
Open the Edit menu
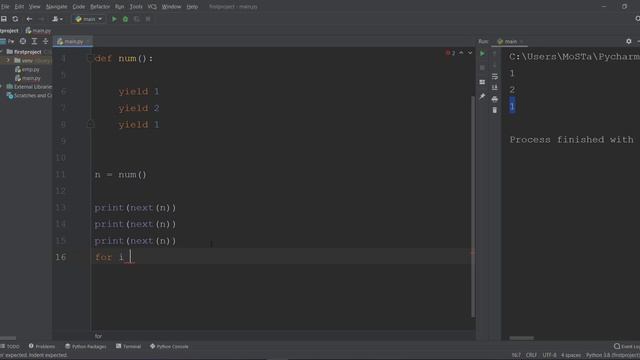click(19, 7)
